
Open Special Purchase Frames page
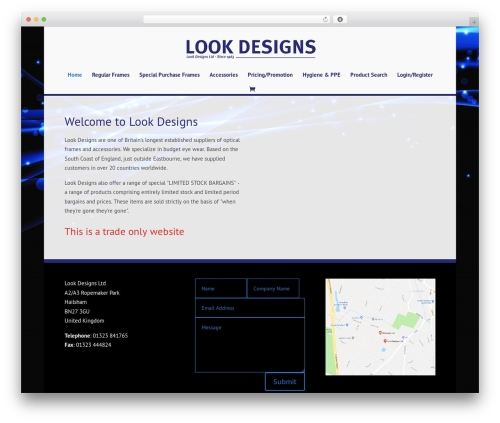click(169, 75)
